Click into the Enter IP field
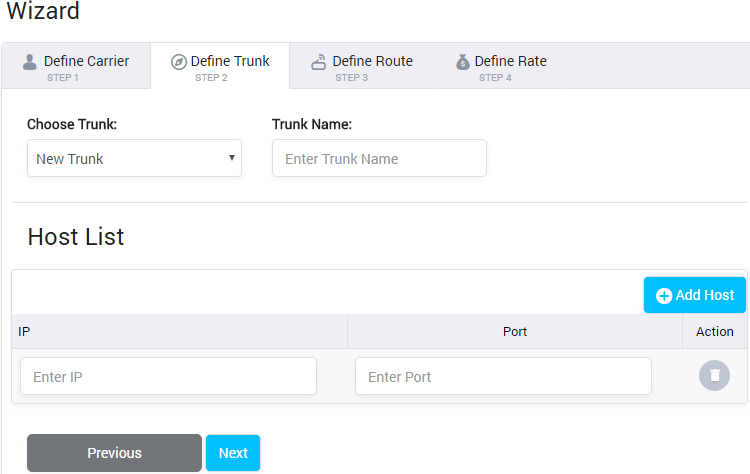The width and height of the screenshot is (750, 474). (x=168, y=376)
